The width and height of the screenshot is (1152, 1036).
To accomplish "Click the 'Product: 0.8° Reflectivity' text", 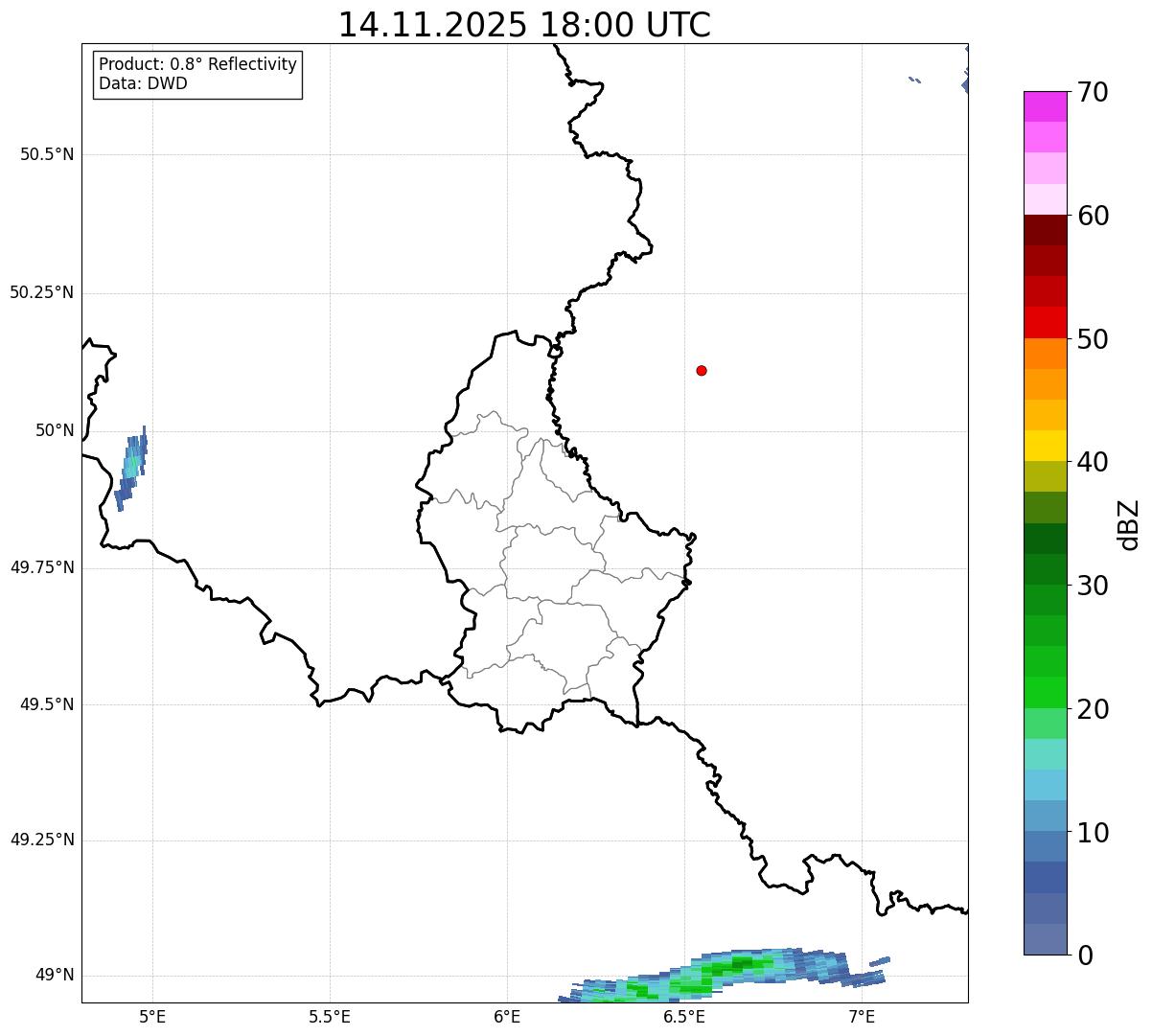I will (198, 64).
